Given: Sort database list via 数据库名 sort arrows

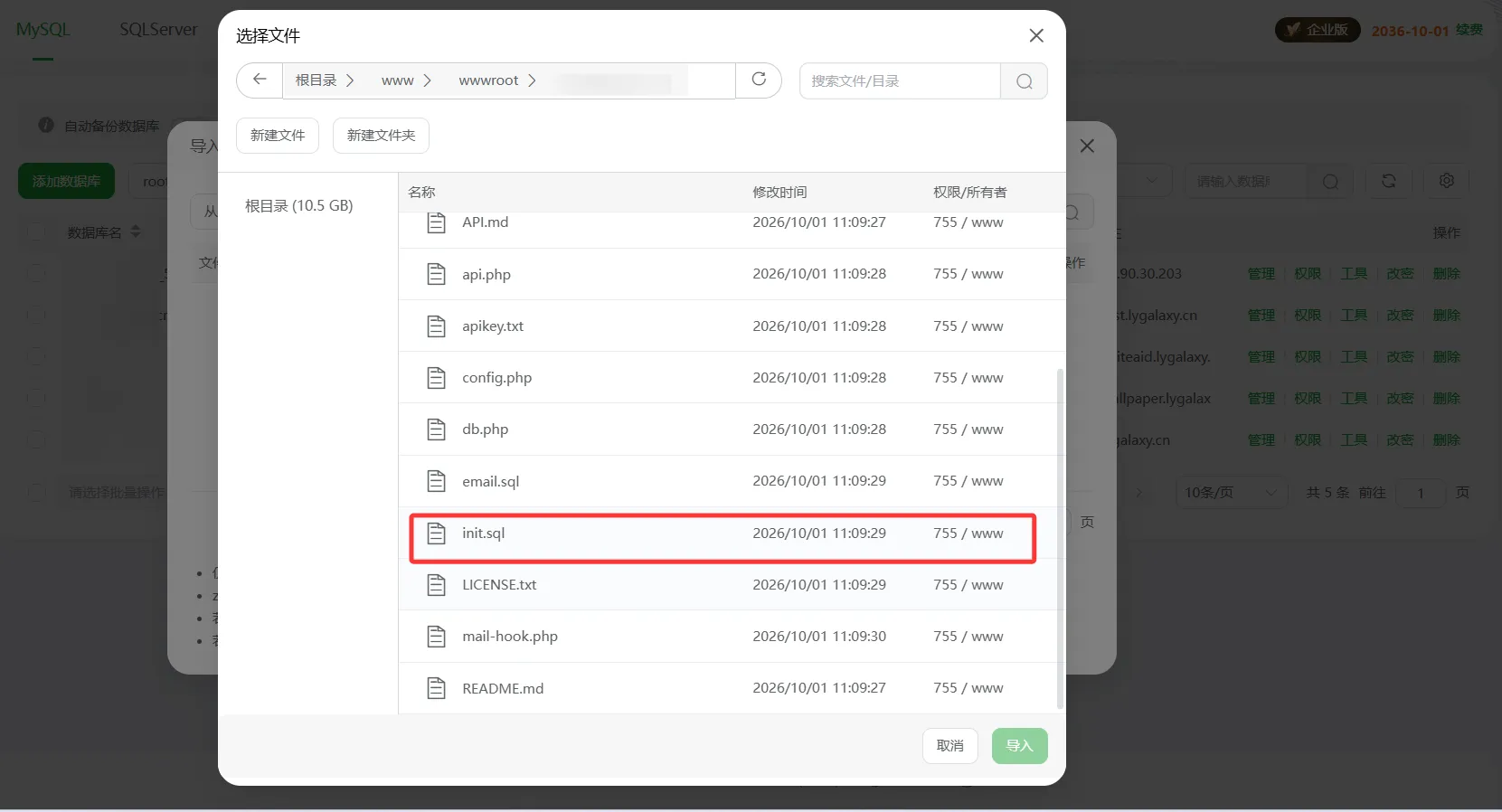Looking at the screenshot, I should point(136,232).
